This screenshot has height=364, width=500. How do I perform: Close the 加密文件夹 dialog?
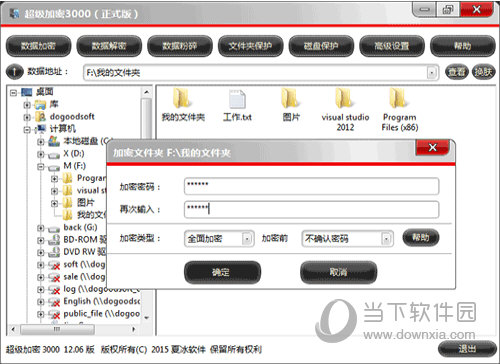click(432, 147)
